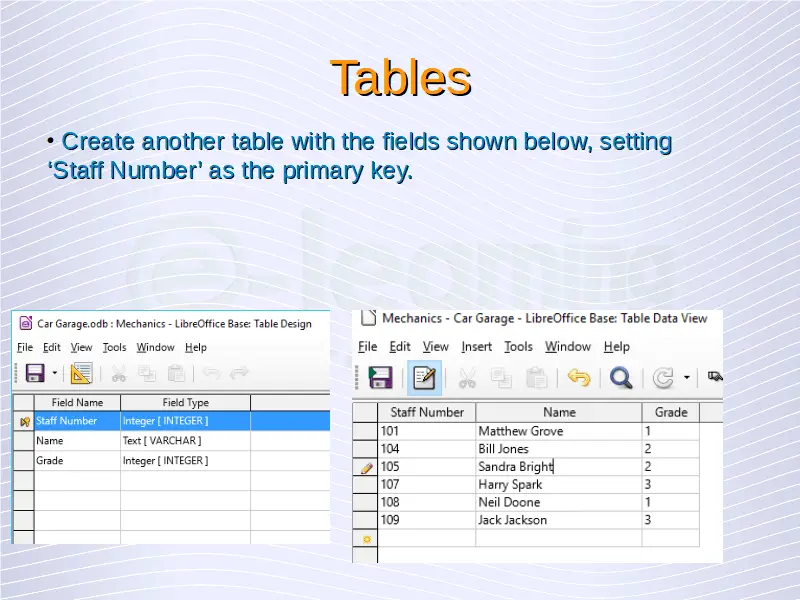Click the Paste clipboard icon in Data View
This screenshot has width=800, height=600.
click(536, 379)
